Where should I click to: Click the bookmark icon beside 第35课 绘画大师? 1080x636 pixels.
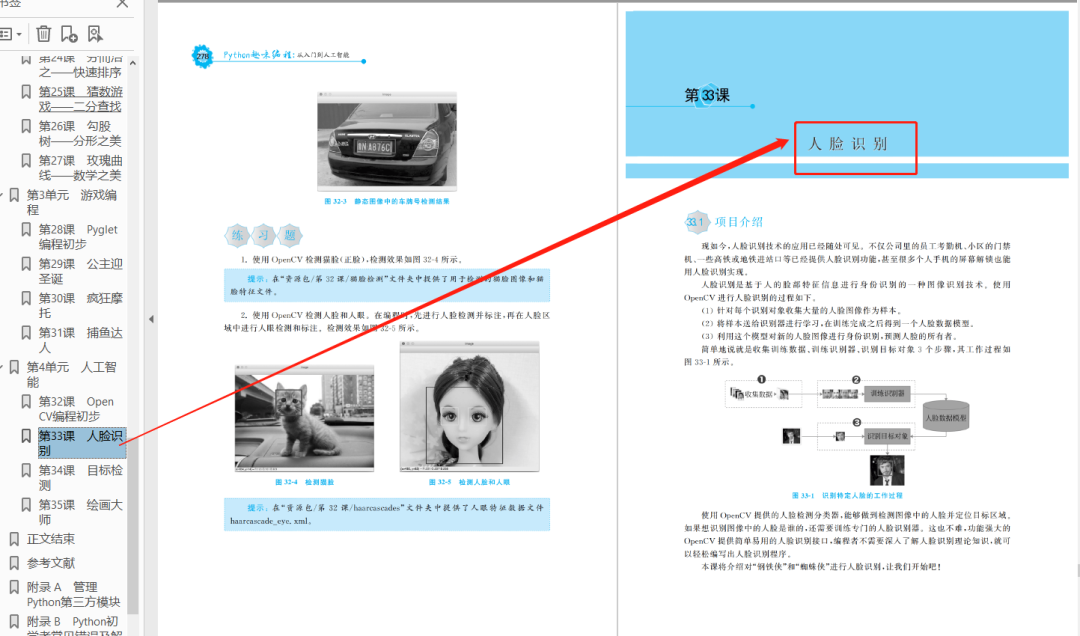click(26, 505)
